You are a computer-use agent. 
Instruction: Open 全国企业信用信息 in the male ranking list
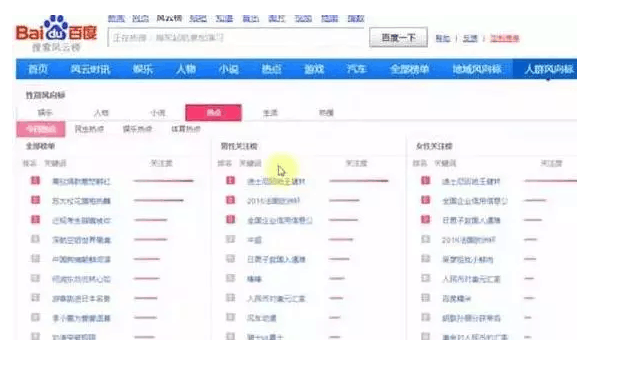pyautogui.click(x=279, y=220)
